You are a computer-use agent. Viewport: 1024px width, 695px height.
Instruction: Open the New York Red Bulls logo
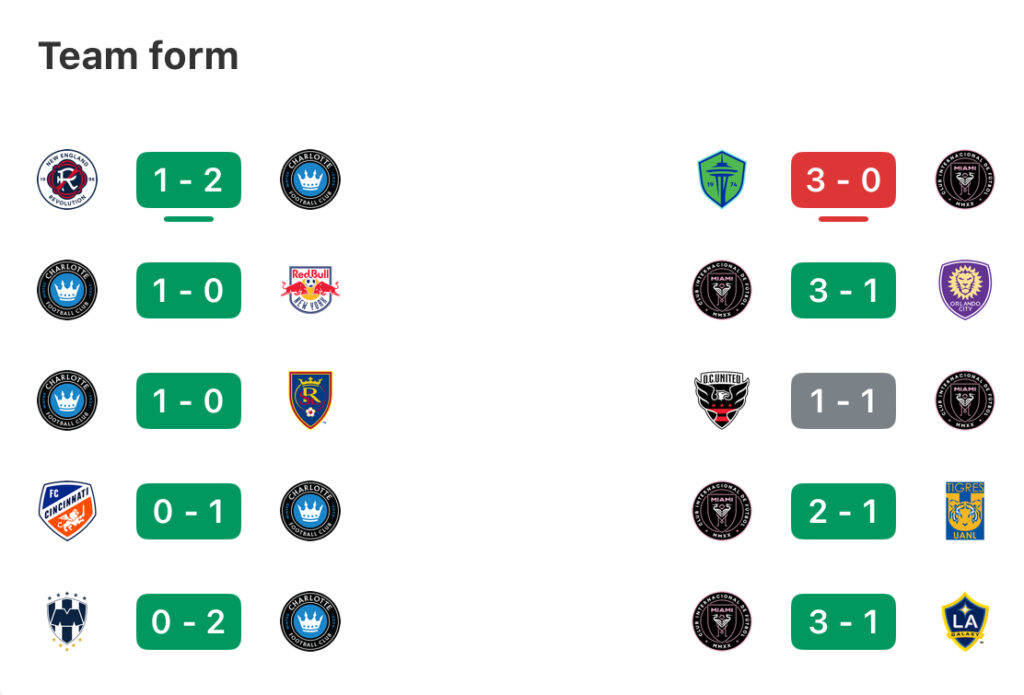tap(310, 290)
